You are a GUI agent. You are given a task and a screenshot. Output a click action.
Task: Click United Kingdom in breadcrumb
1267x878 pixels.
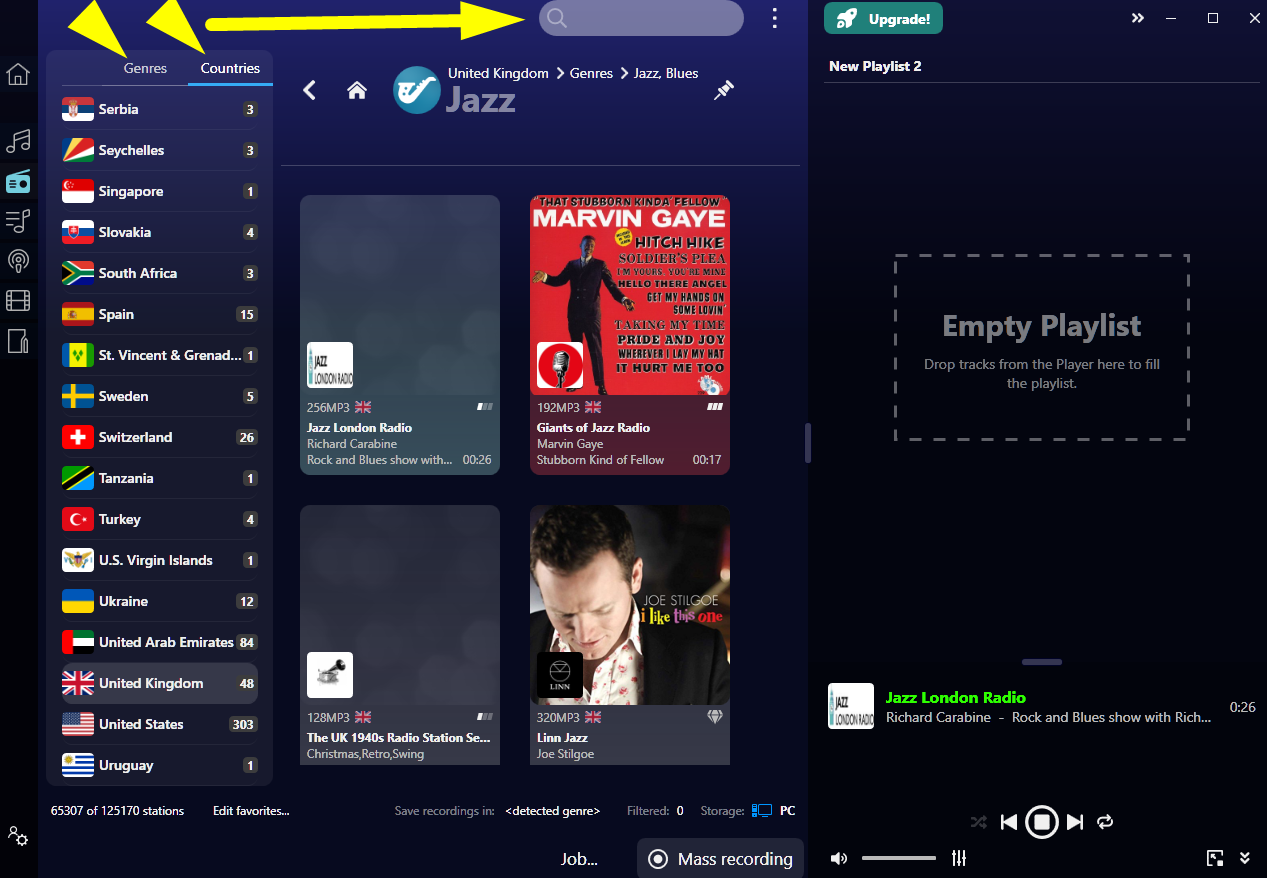[498, 73]
